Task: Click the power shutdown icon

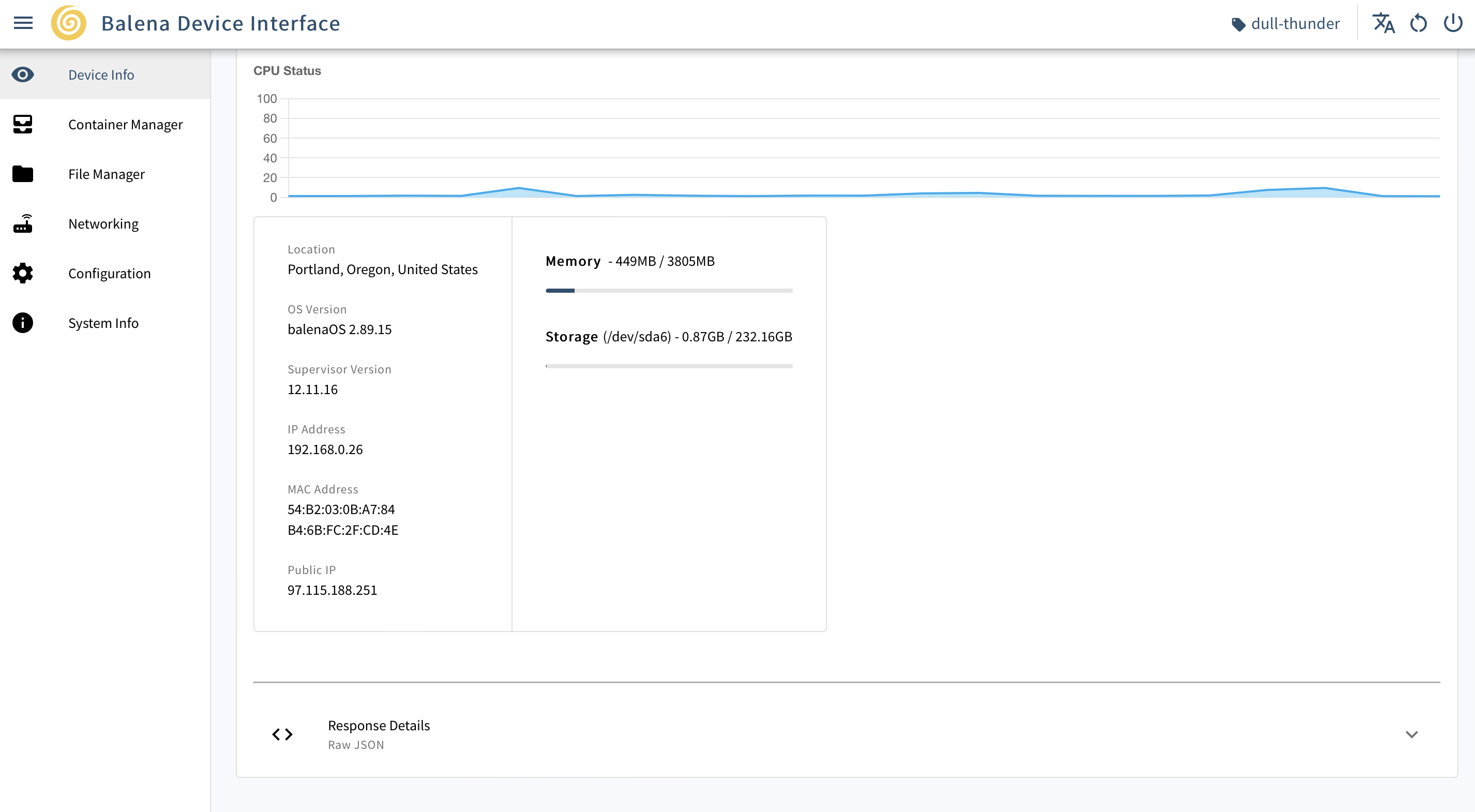Action: click(x=1453, y=23)
